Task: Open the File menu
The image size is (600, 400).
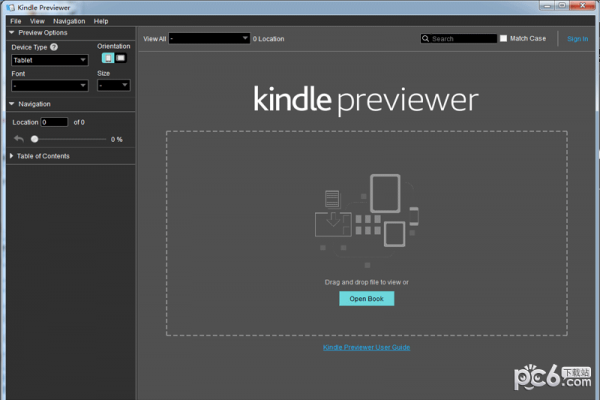Action: [16, 21]
